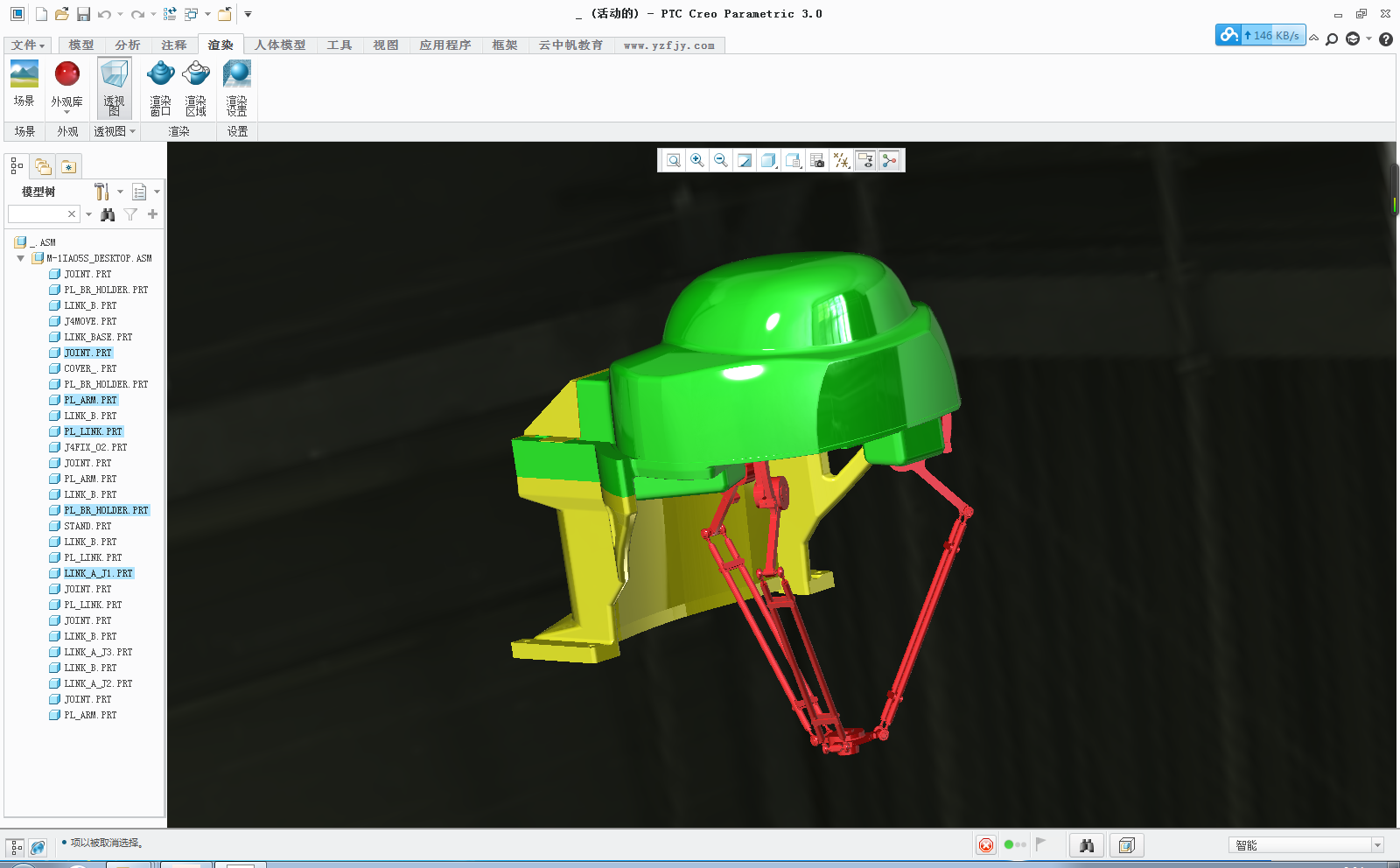The image size is (1400, 868).
Task: Click the binoculars Find button in status bar
Action: 1087,845
